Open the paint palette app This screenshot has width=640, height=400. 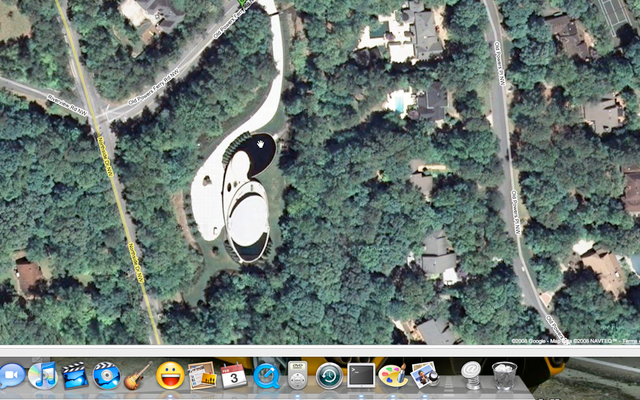[x=392, y=376]
